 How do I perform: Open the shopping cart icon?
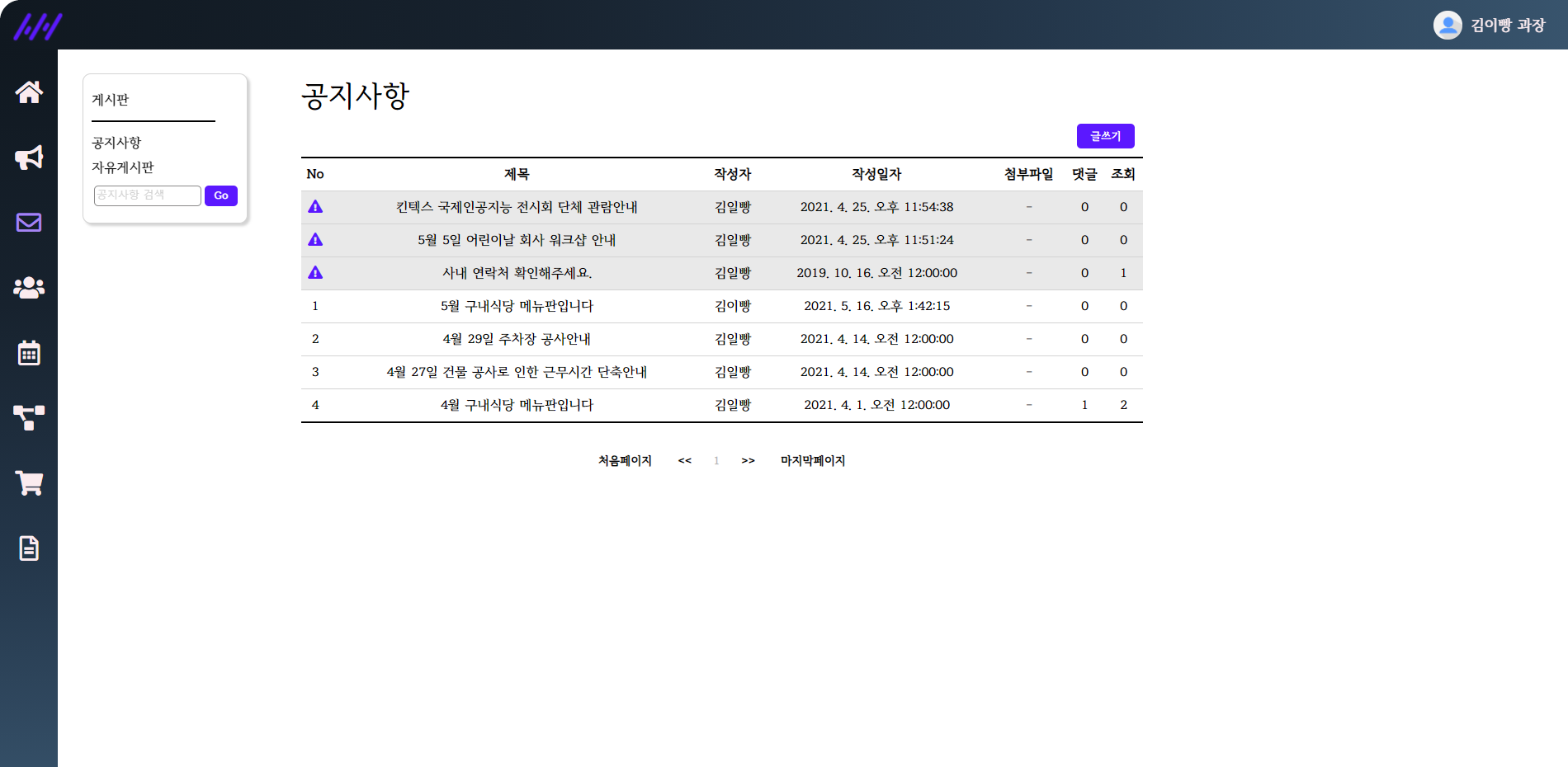pyautogui.click(x=29, y=483)
